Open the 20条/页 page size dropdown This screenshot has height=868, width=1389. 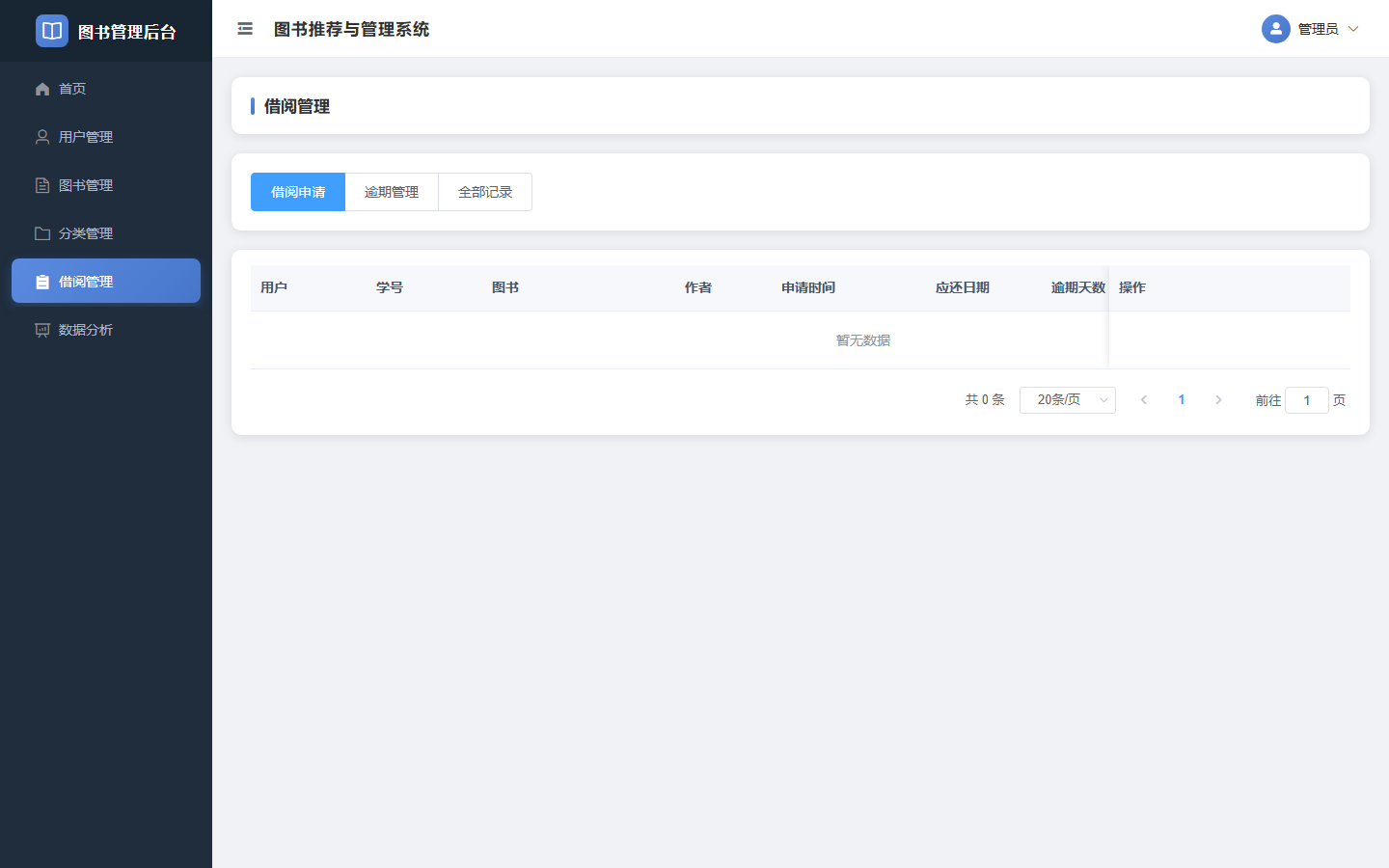click(1068, 400)
